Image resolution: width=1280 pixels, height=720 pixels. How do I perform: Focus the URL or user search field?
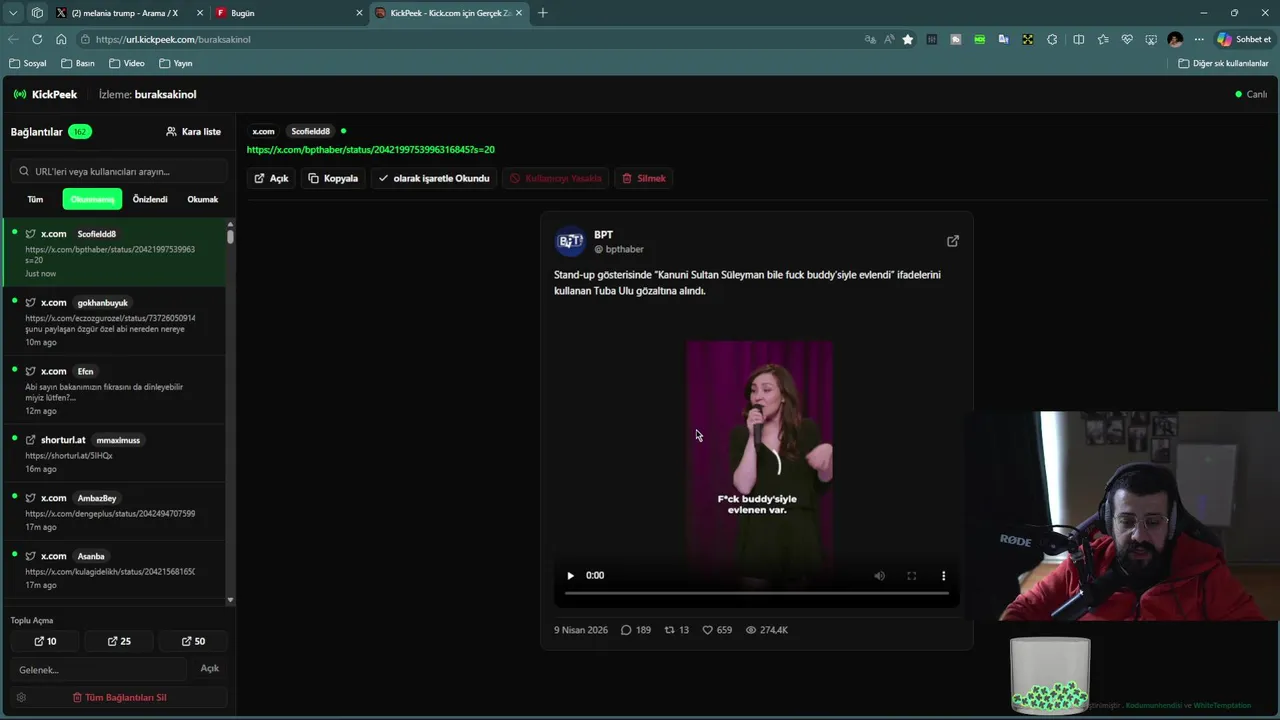coord(118,171)
